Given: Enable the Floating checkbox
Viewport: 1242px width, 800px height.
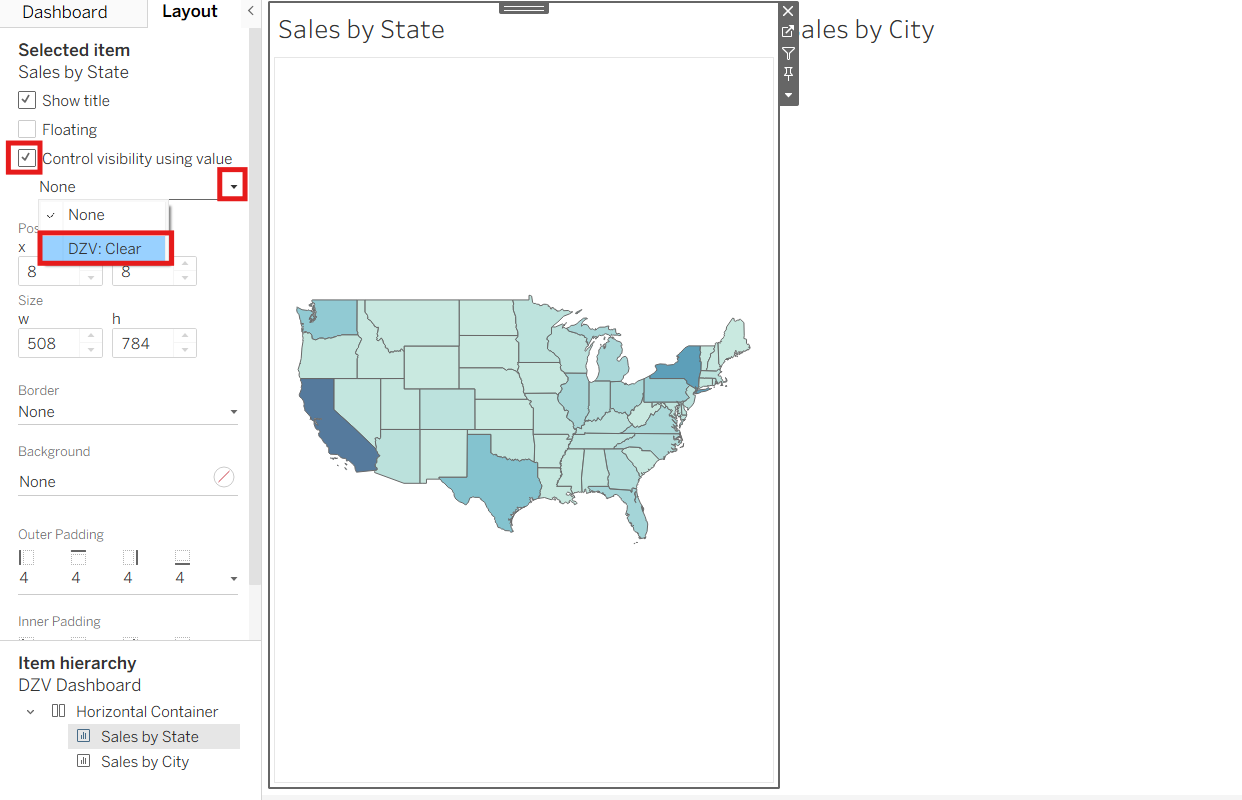Looking at the screenshot, I should [27, 129].
